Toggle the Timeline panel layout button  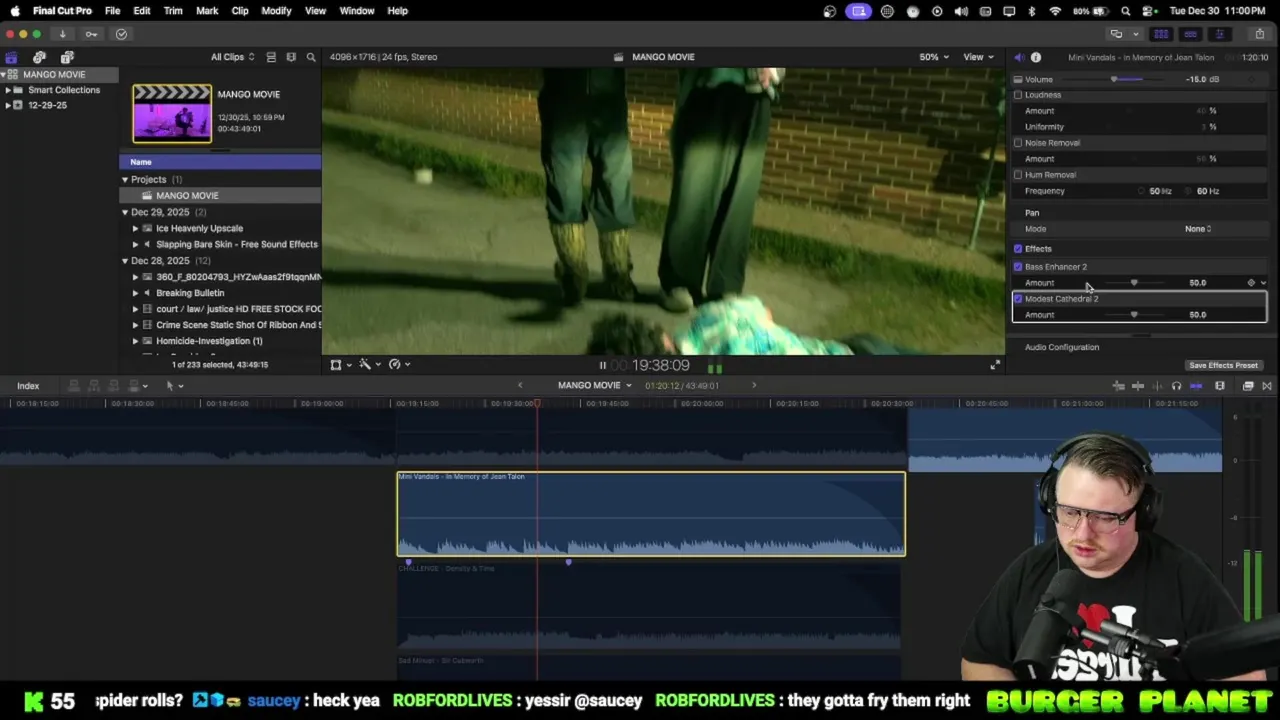pos(1190,34)
